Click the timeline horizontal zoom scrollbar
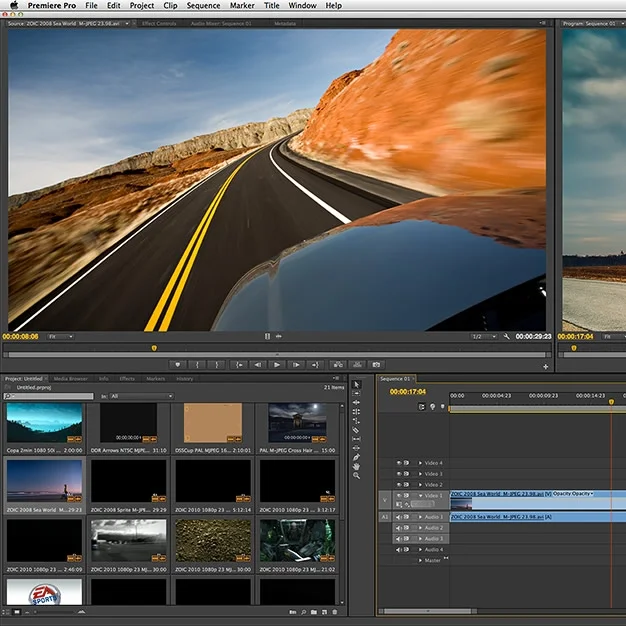This screenshot has width=626, height=626. (427, 611)
